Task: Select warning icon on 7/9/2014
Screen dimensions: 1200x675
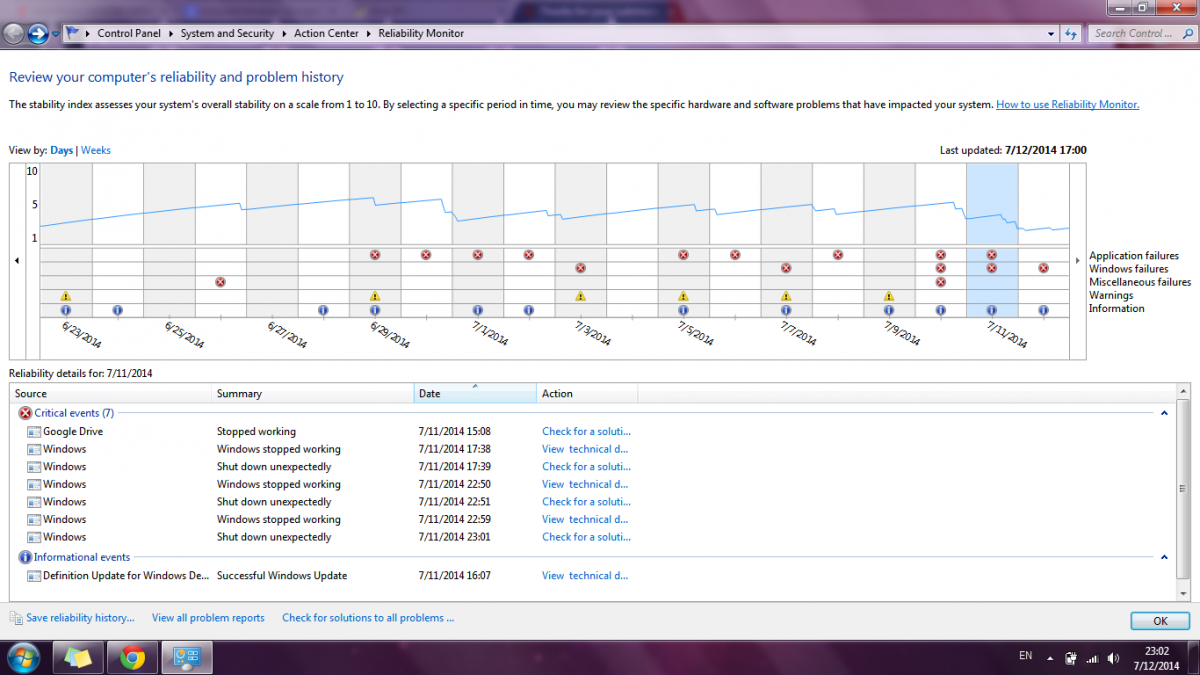Action: click(889, 296)
